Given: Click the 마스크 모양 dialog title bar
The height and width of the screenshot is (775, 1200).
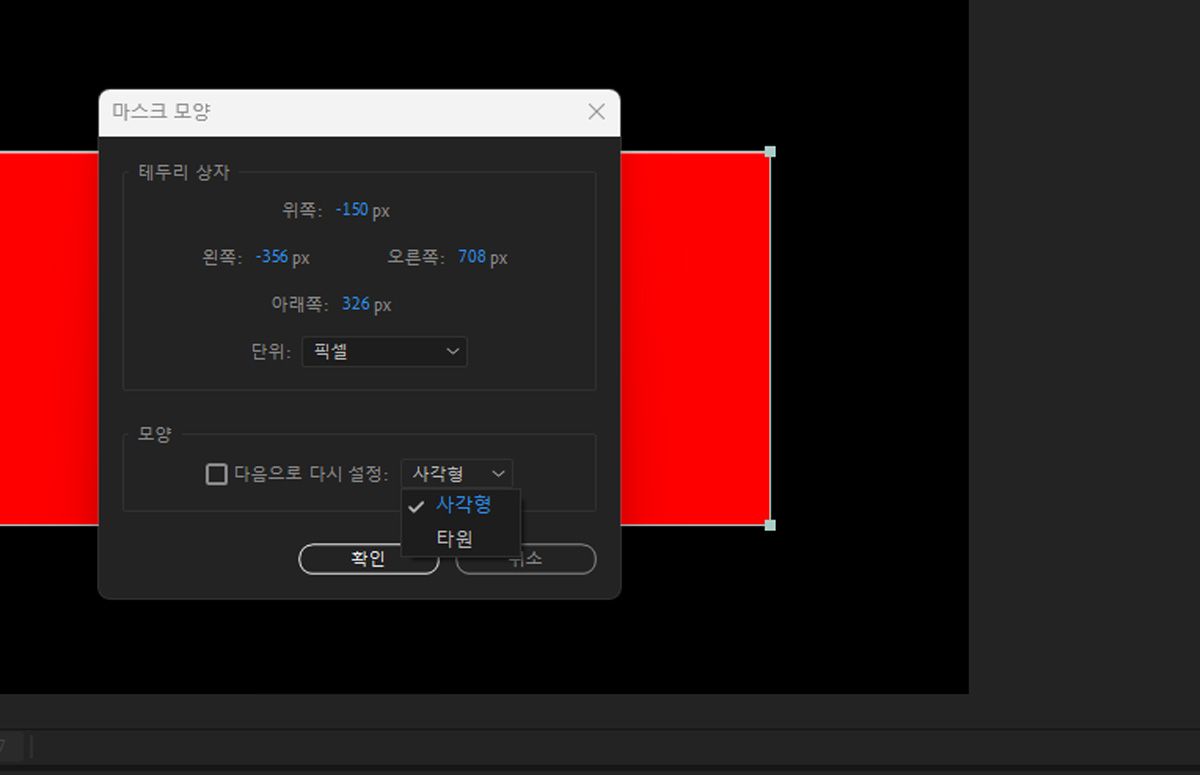Looking at the screenshot, I should click(x=300, y=111).
